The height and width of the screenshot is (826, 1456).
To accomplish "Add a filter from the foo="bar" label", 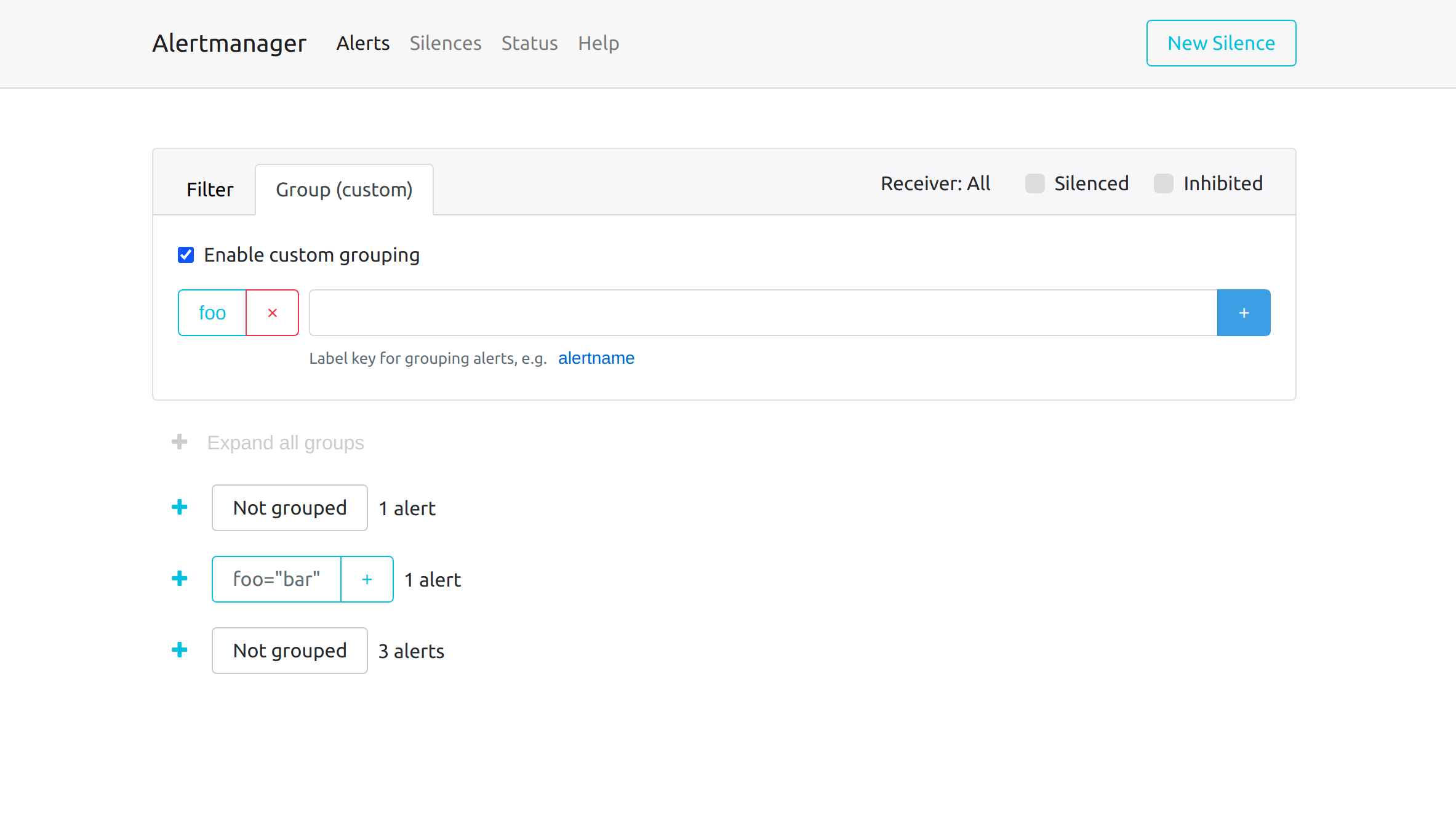I will click(367, 579).
